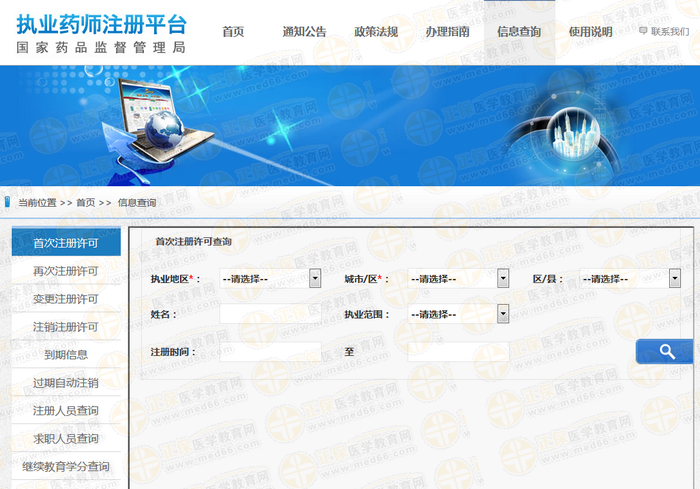This screenshot has width=700, height=489.
Task: Click the 联系我们 chat icon
Action: pyautogui.click(x=643, y=32)
